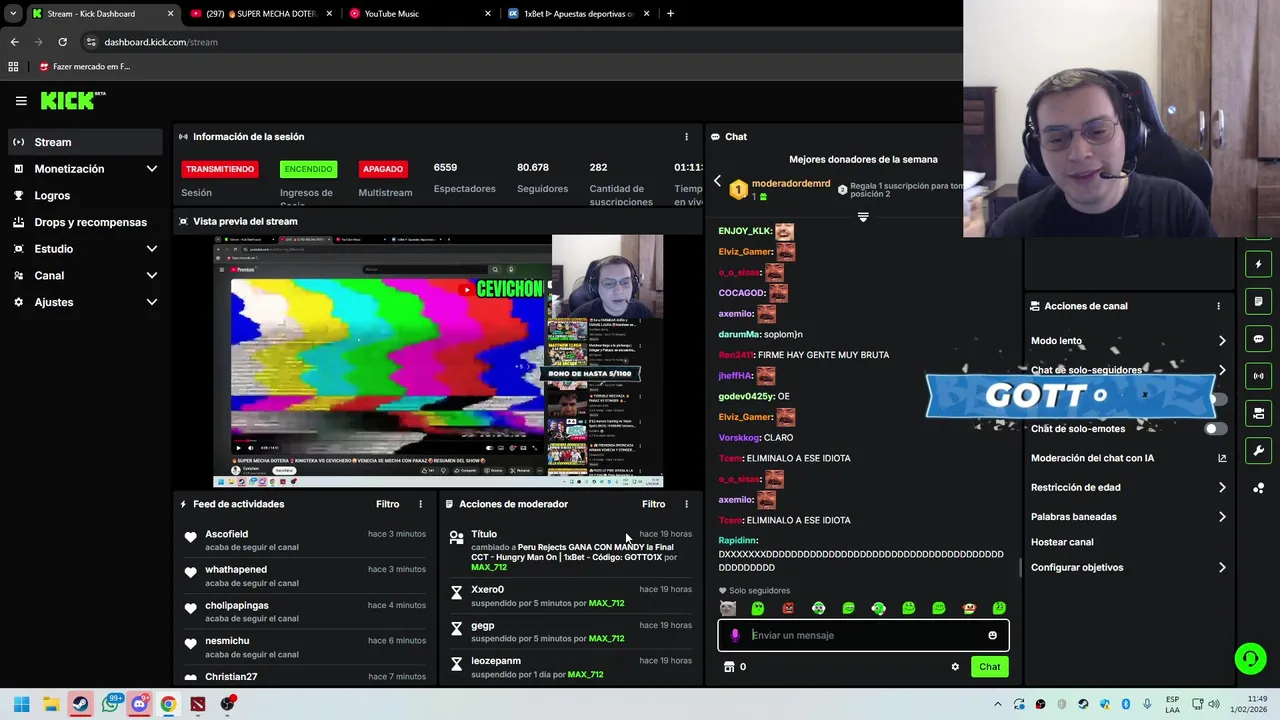Viewport: 1280px width, 720px height.
Task: Open the Acciones de moderador three-dot menu
Action: click(x=686, y=504)
